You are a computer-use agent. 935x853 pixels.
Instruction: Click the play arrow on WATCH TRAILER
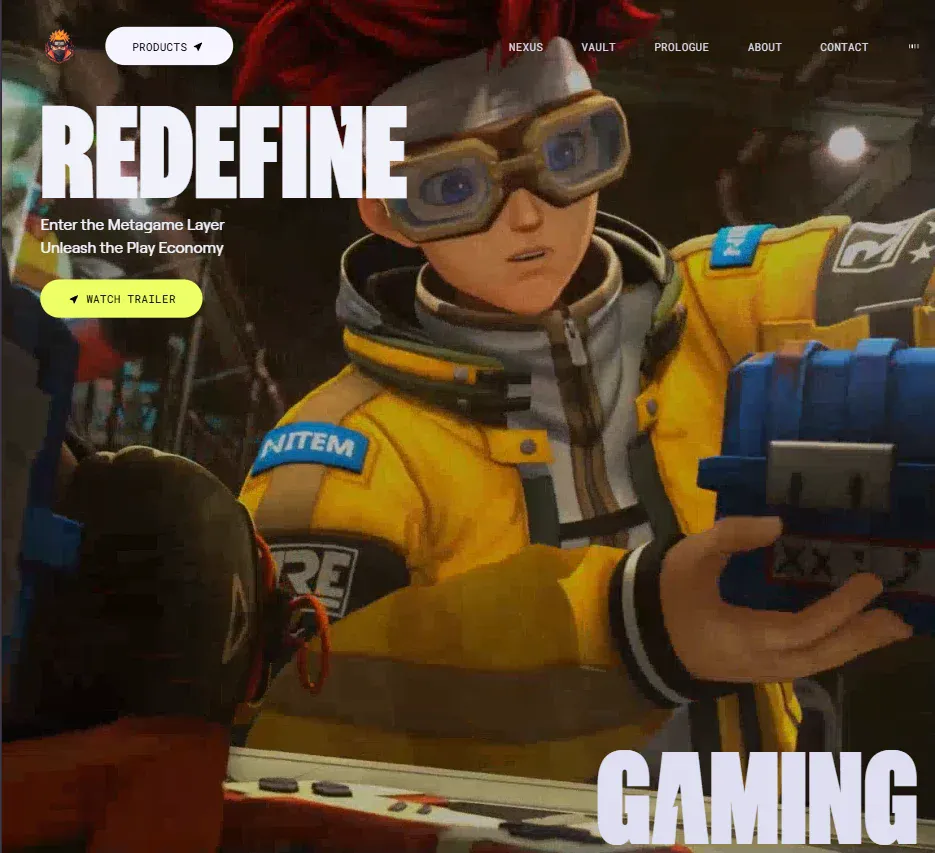[73, 298]
